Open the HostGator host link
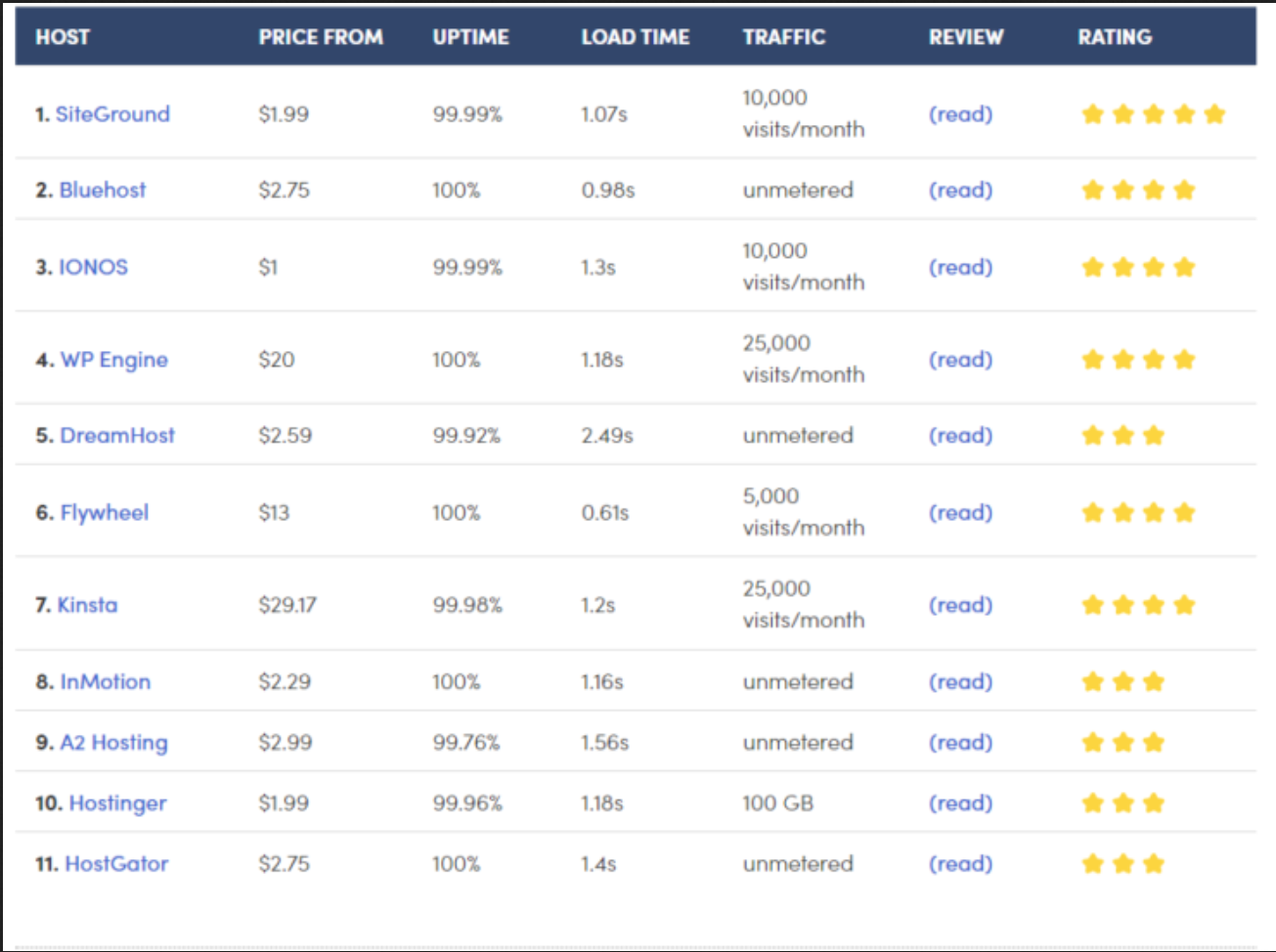The width and height of the screenshot is (1276, 952). (116, 864)
